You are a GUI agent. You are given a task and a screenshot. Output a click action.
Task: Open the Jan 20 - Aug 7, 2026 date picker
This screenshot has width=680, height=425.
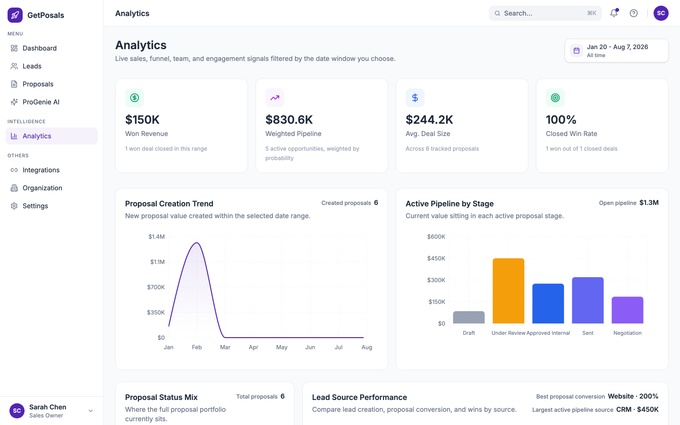[616, 51]
